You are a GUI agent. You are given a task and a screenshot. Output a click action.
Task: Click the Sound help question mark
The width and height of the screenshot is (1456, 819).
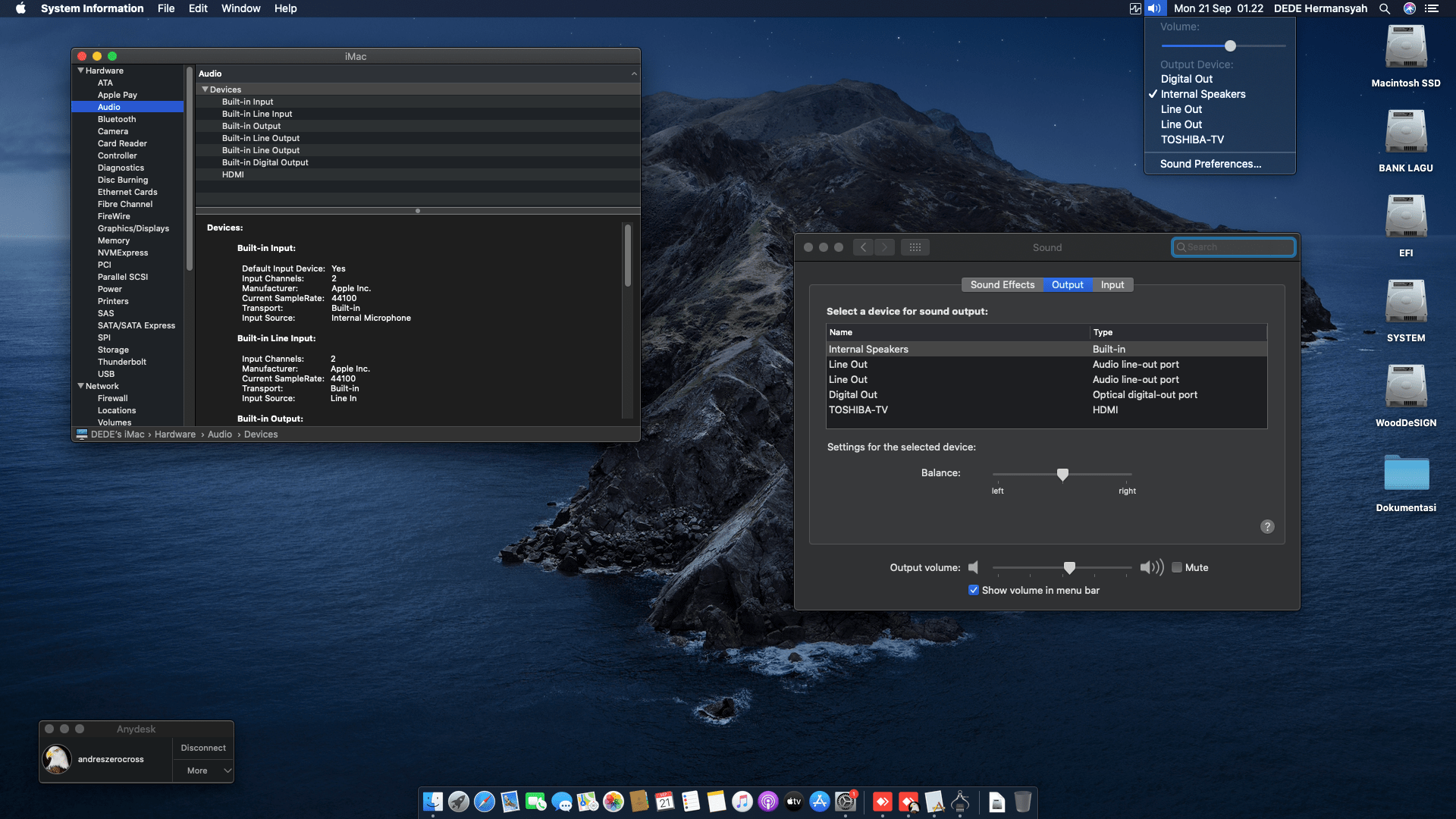pos(1267,527)
